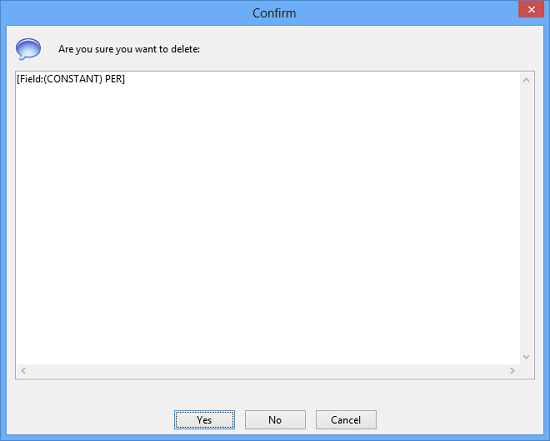
Task: Click the word CONSTANT in the list entry
Action: click(x=73, y=79)
